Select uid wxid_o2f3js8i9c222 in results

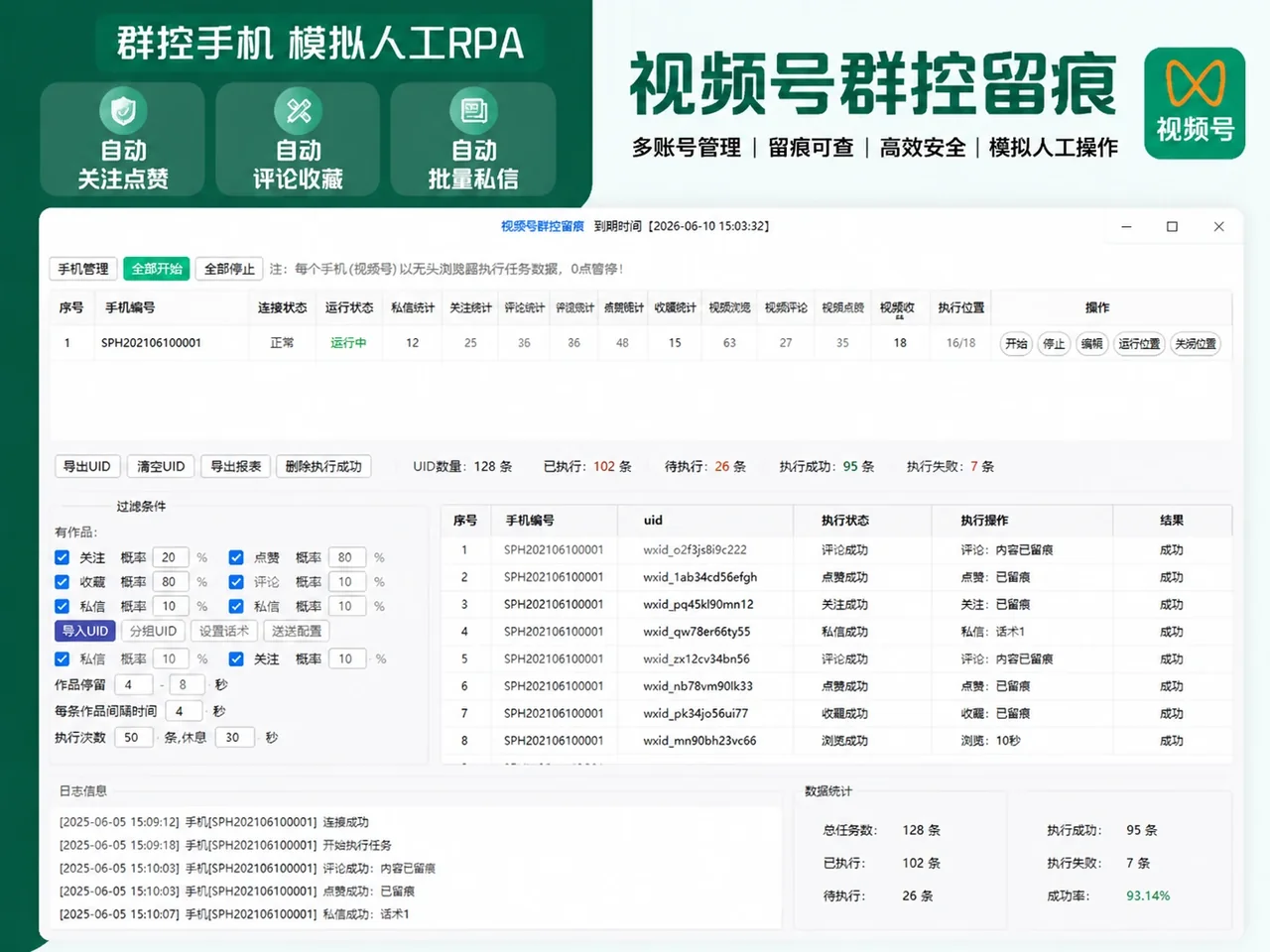point(695,549)
